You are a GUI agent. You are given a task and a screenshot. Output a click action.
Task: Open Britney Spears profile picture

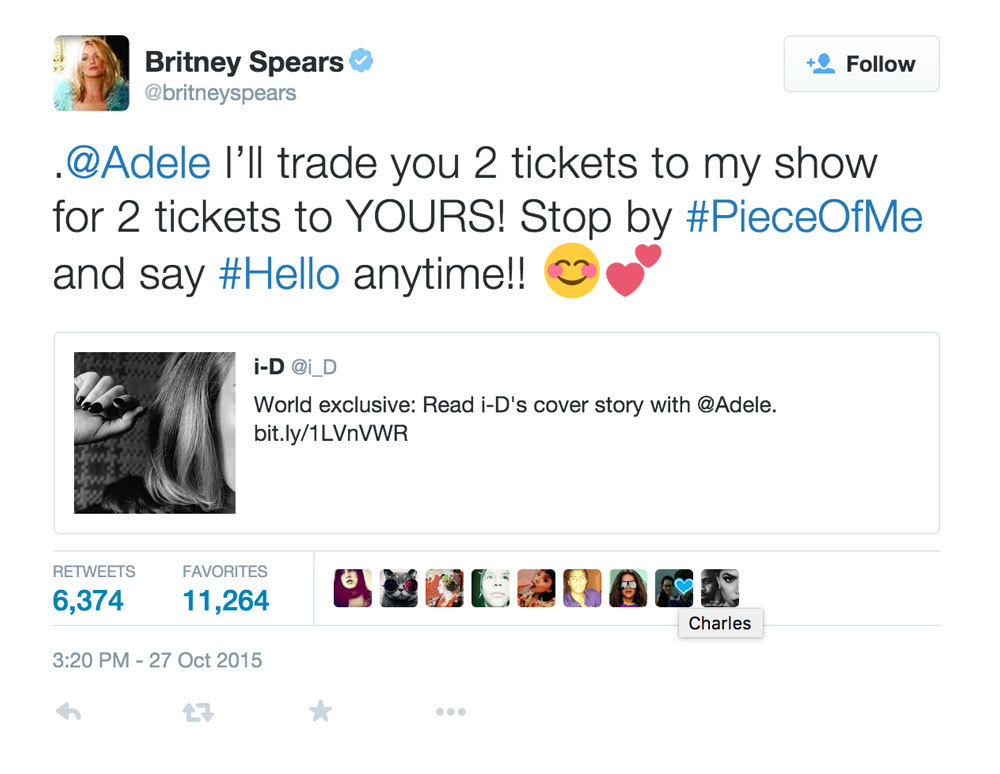tap(91, 73)
